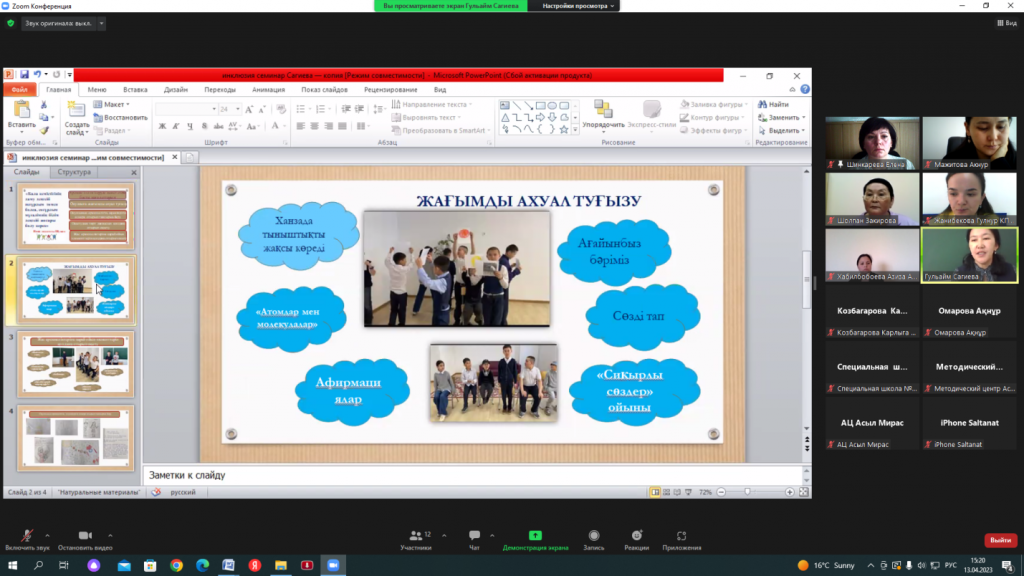Click the green Демонстрация экрана share icon
The width and height of the screenshot is (1024, 576).
[535, 536]
